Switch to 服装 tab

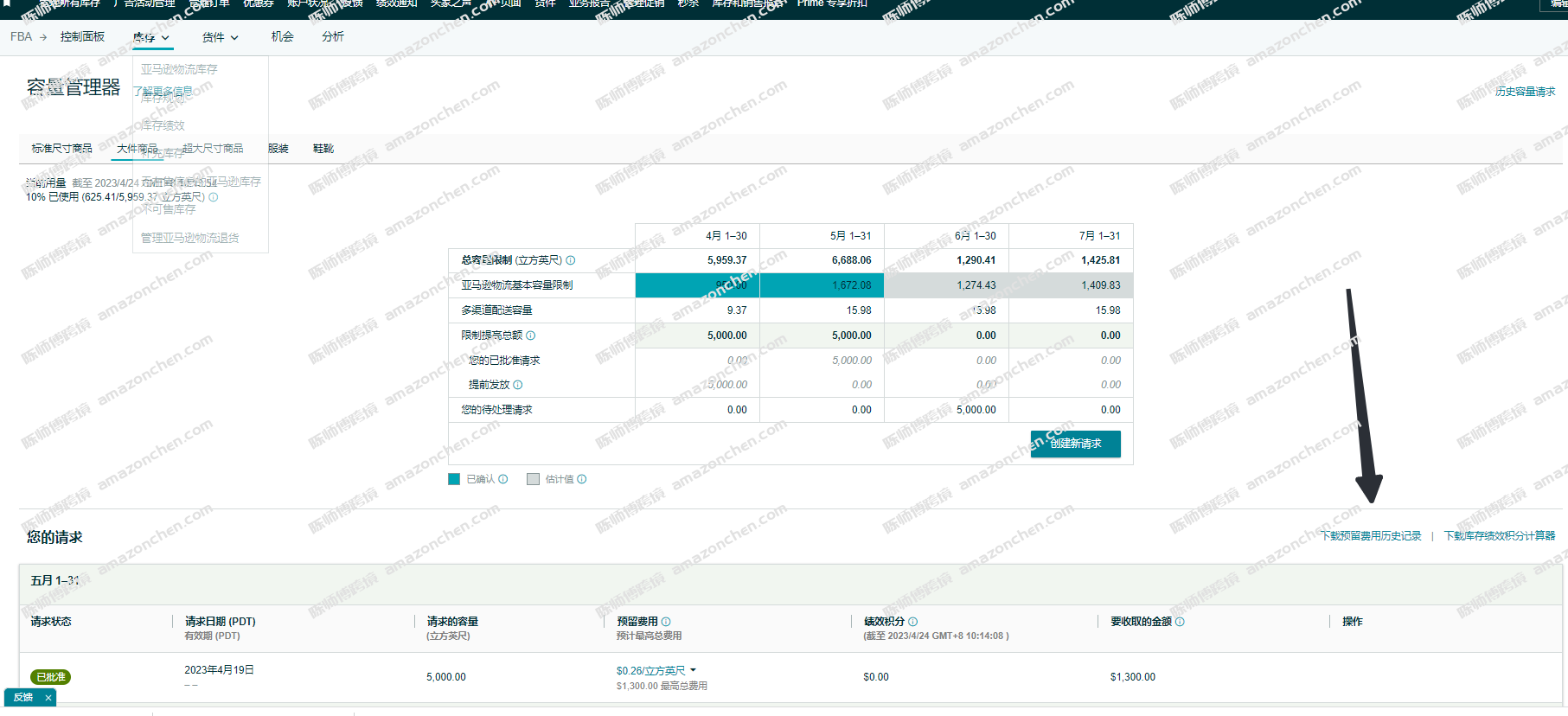coord(278,149)
